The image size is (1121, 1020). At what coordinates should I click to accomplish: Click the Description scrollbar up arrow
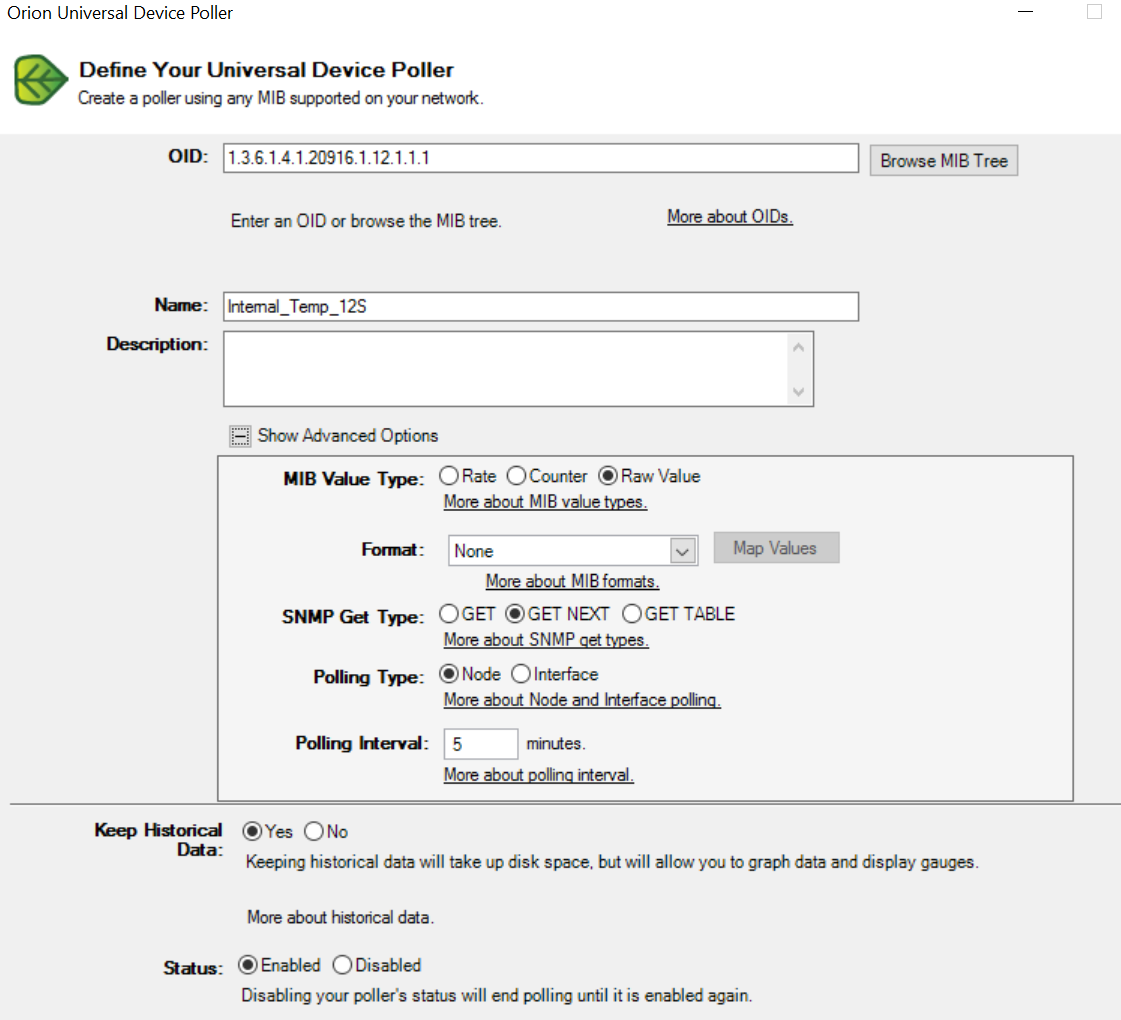[x=799, y=347]
